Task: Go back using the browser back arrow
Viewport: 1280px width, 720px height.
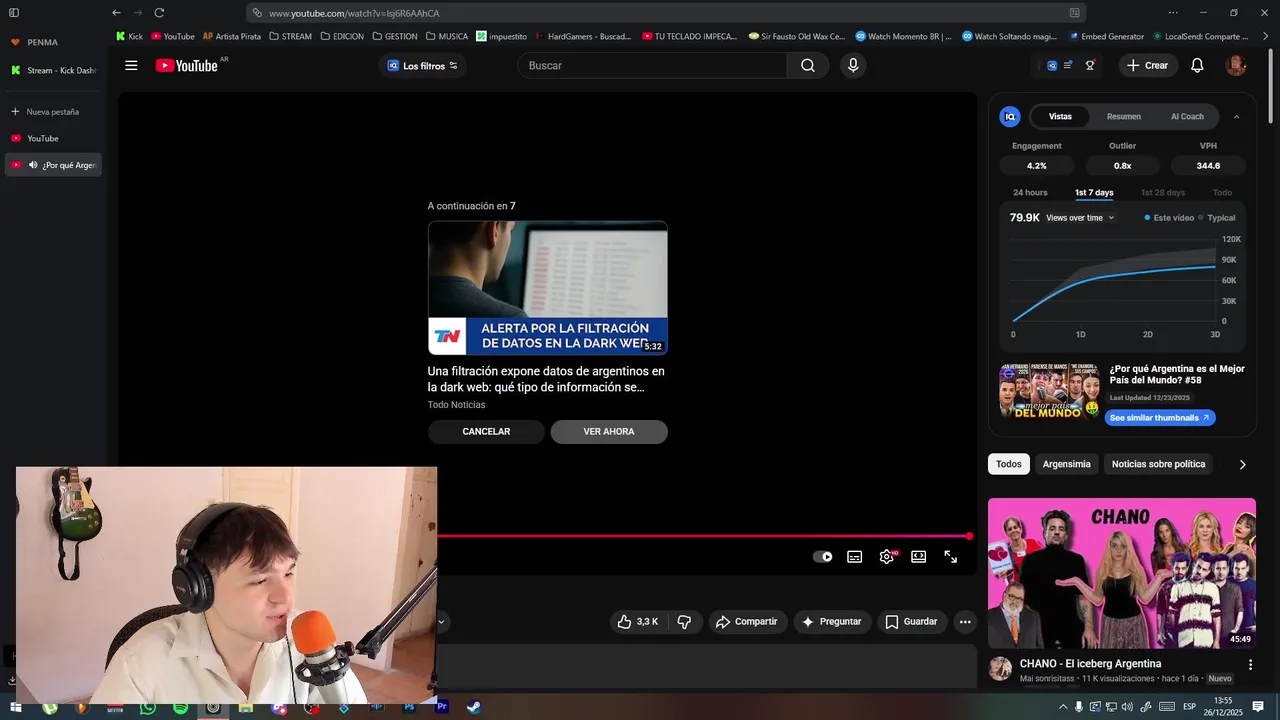Action: (x=116, y=13)
